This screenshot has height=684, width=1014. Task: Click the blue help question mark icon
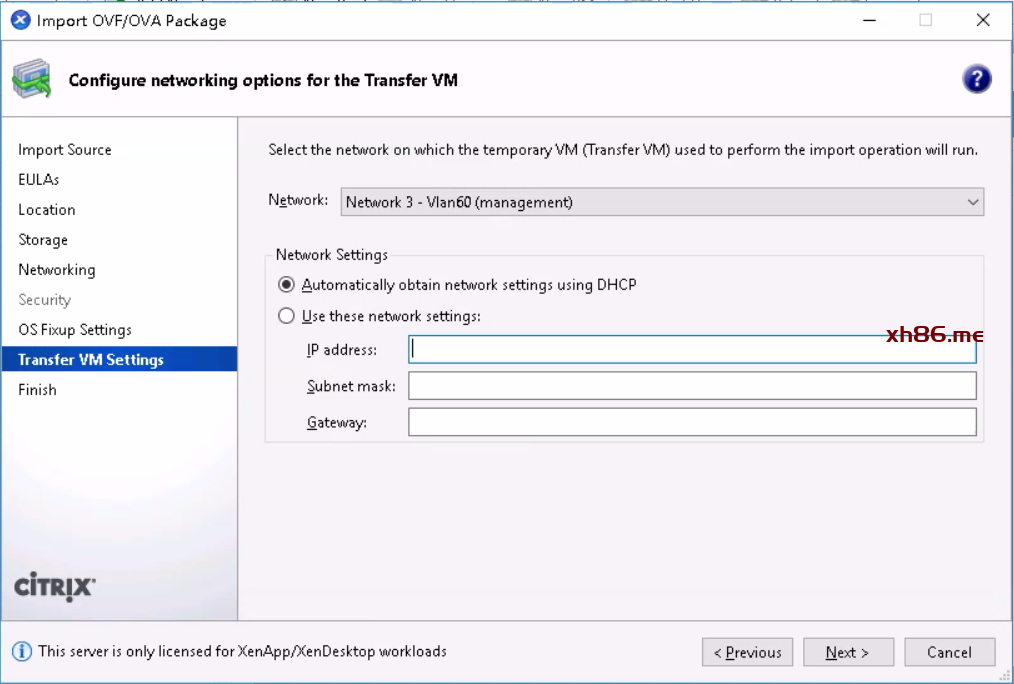pos(976,80)
